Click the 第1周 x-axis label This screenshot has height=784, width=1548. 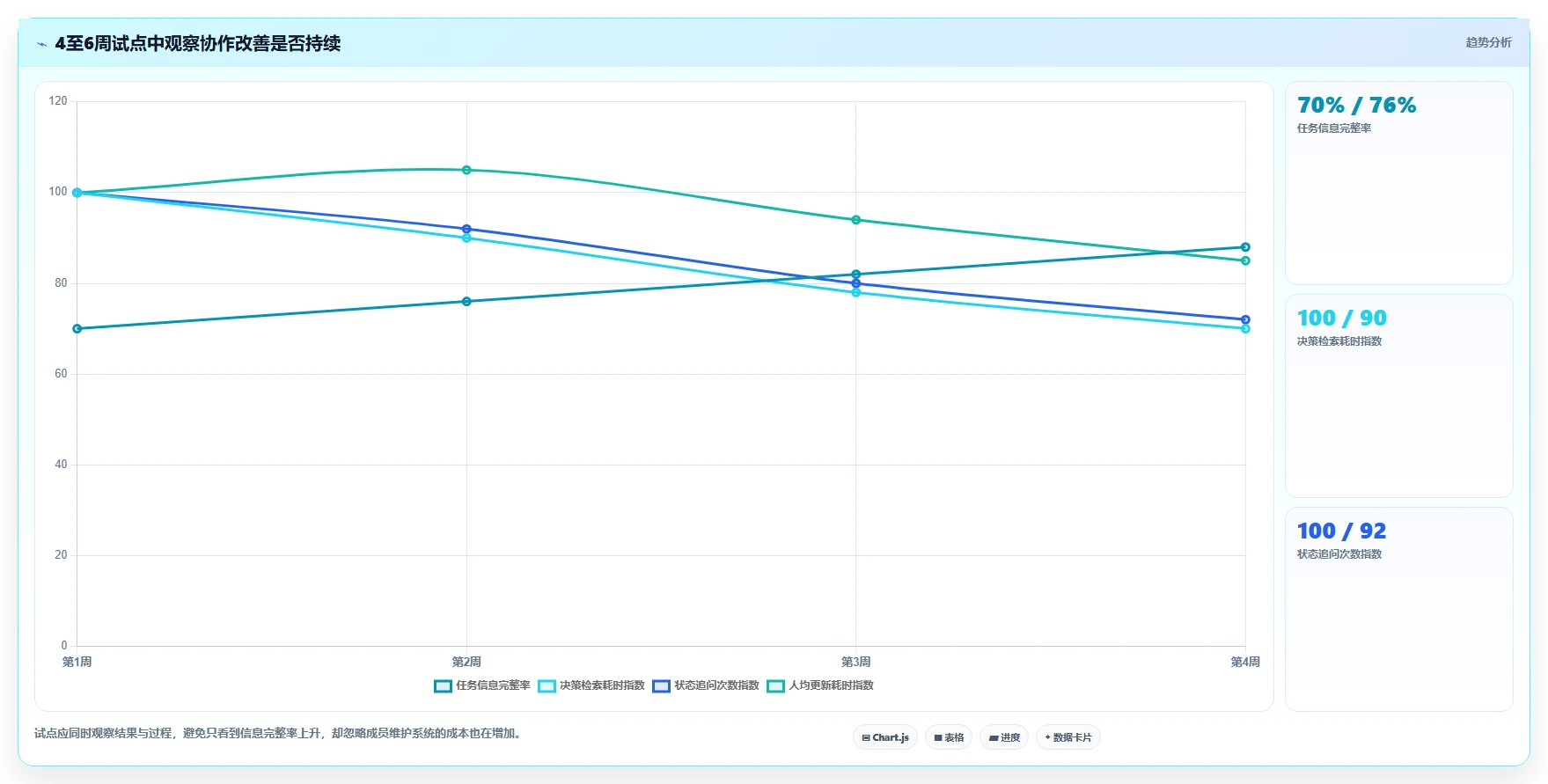pyautogui.click(x=77, y=662)
